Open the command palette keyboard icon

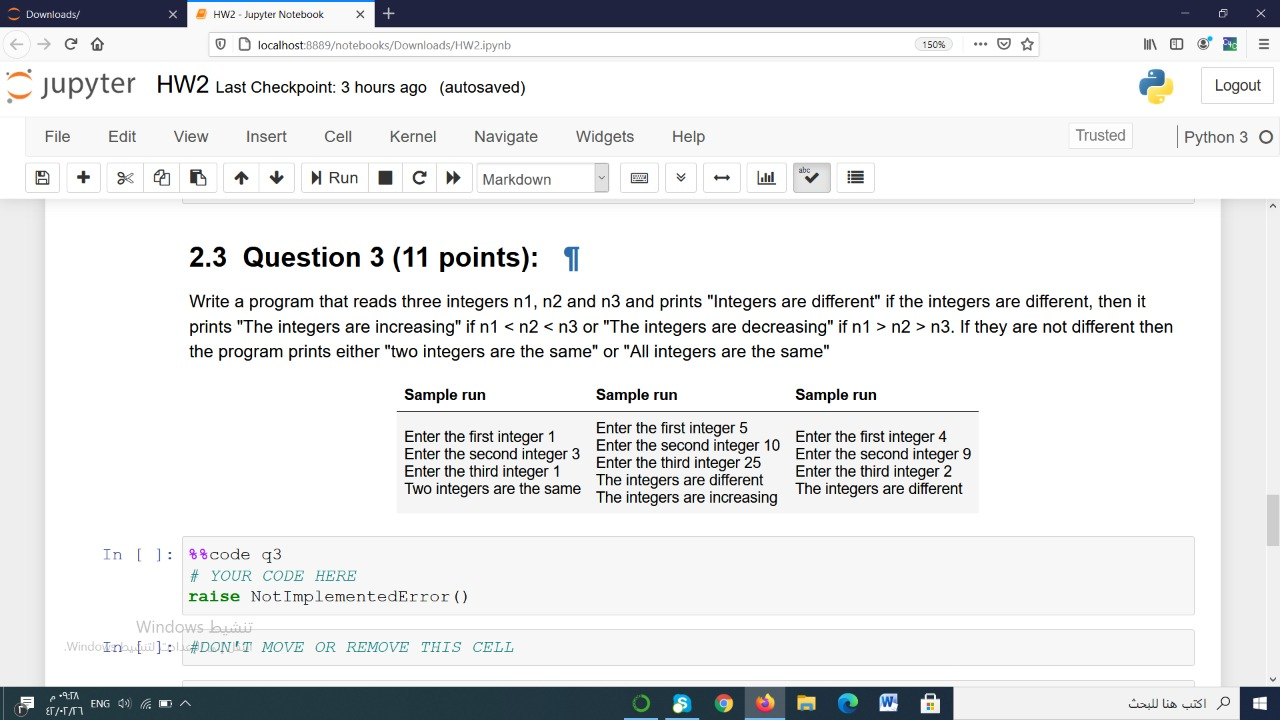click(x=639, y=177)
